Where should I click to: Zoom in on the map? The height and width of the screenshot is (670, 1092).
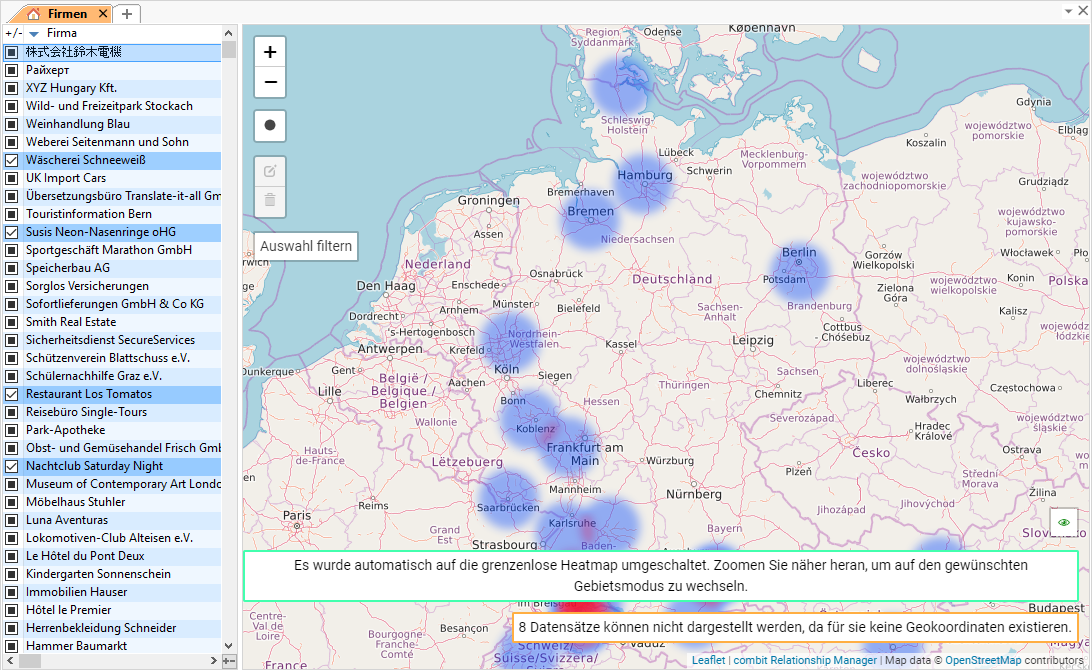pos(270,52)
